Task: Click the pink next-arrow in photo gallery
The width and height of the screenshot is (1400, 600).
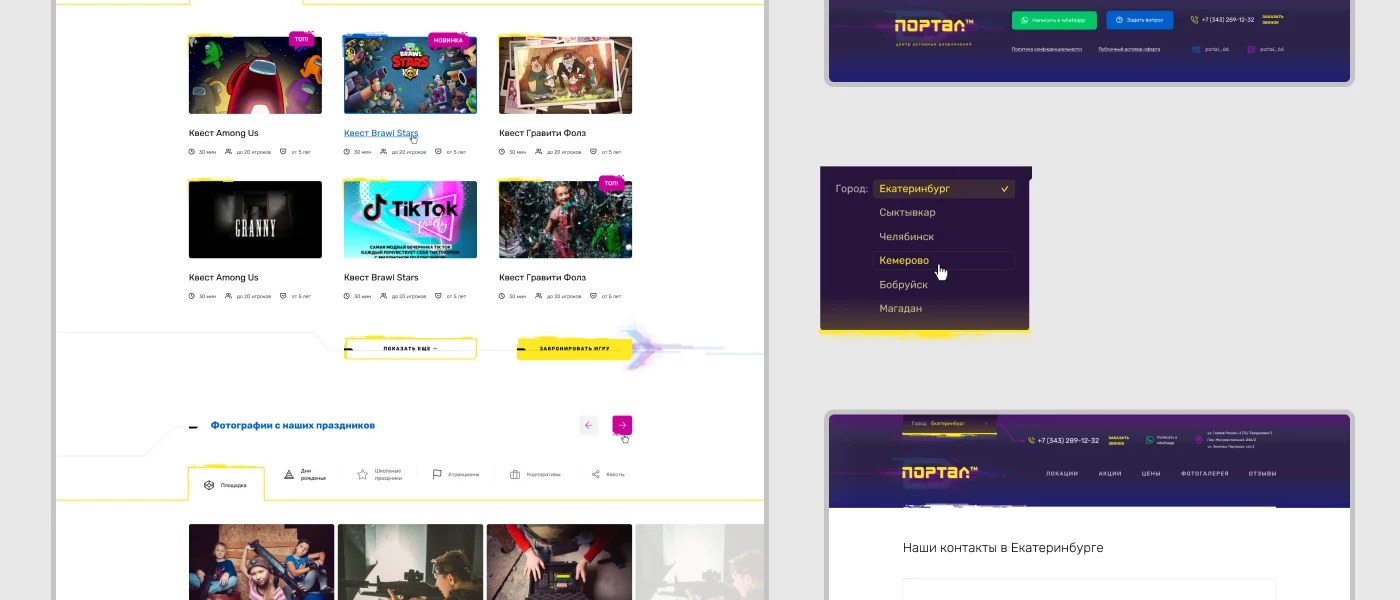Action: tap(621, 425)
